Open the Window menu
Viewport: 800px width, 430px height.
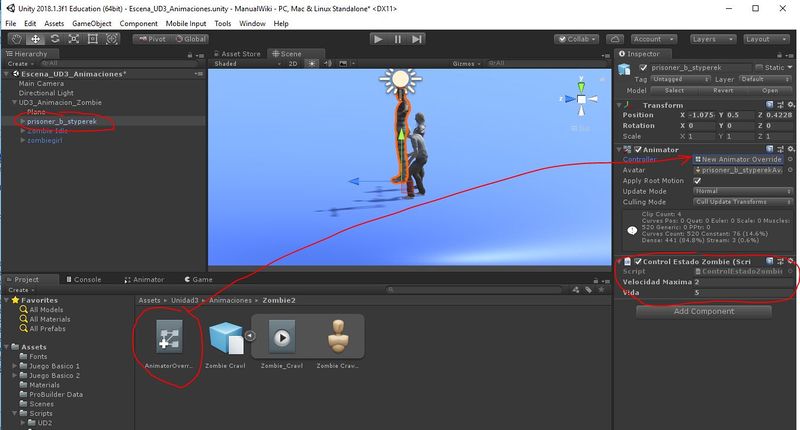[252, 23]
